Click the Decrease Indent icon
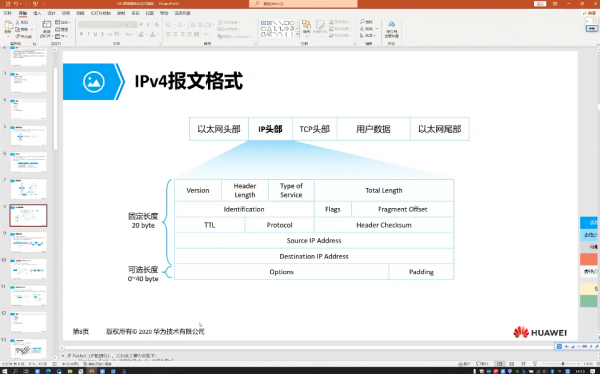 (x=192, y=24)
